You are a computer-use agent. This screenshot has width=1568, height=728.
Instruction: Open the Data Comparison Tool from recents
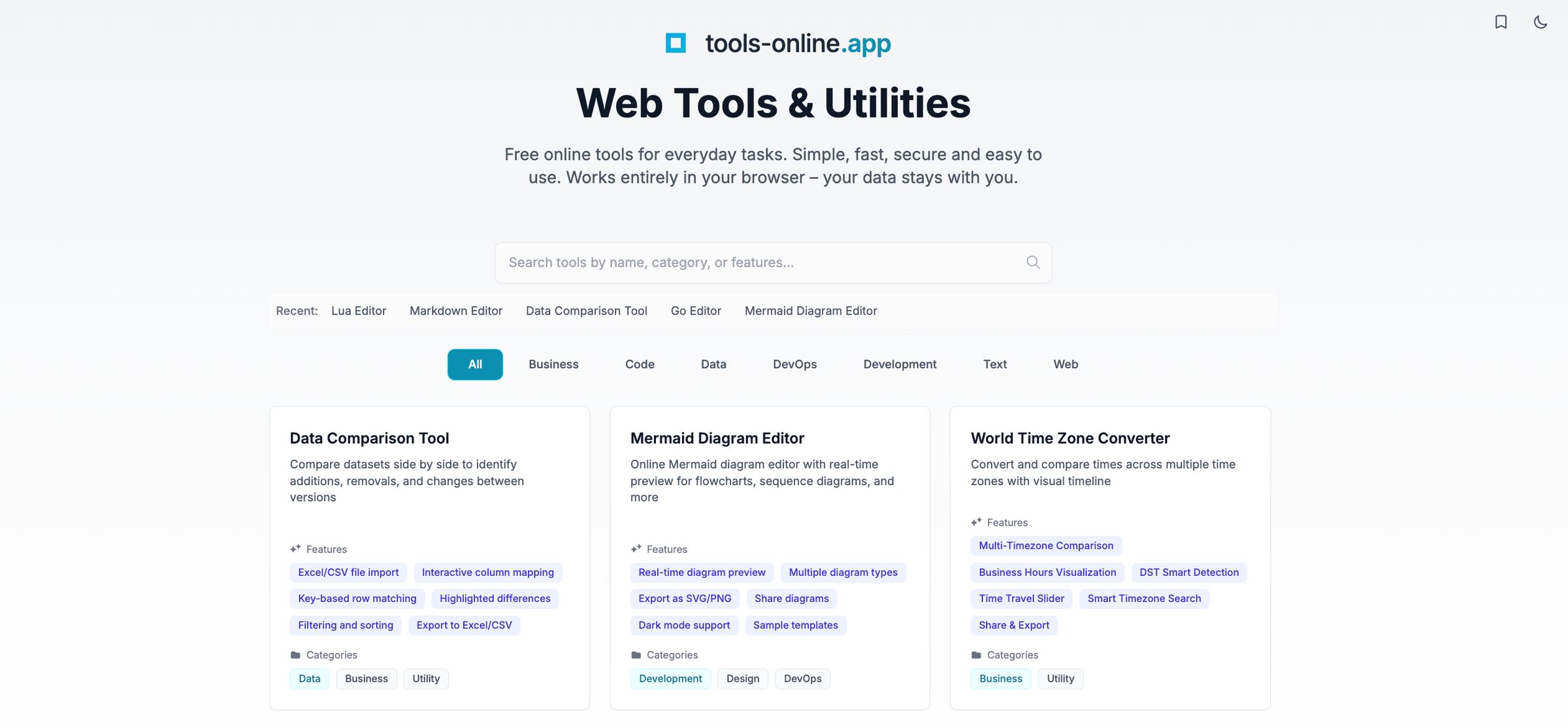pos(586,311)
